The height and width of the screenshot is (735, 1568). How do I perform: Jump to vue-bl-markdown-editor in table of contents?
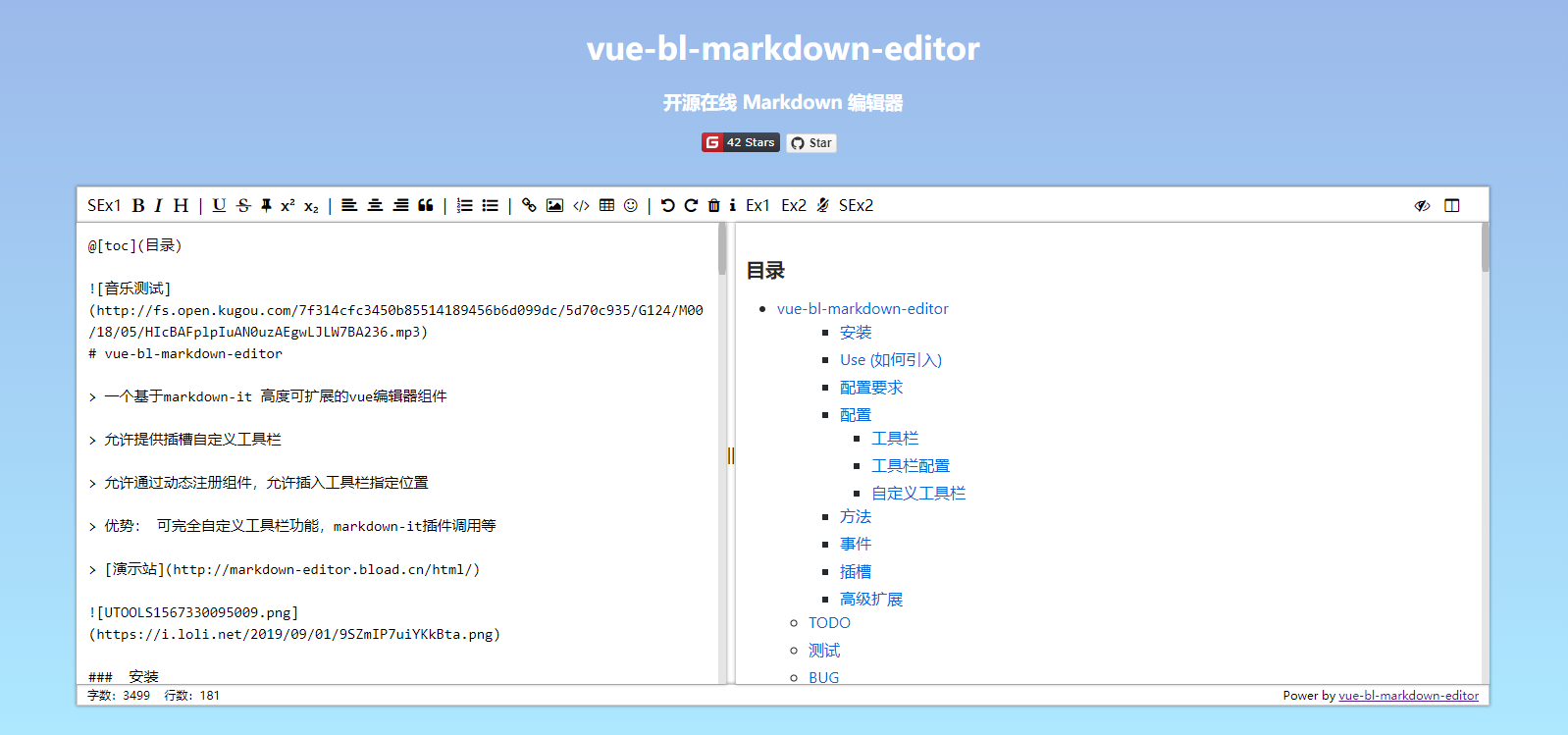click(x=862, y=308)
